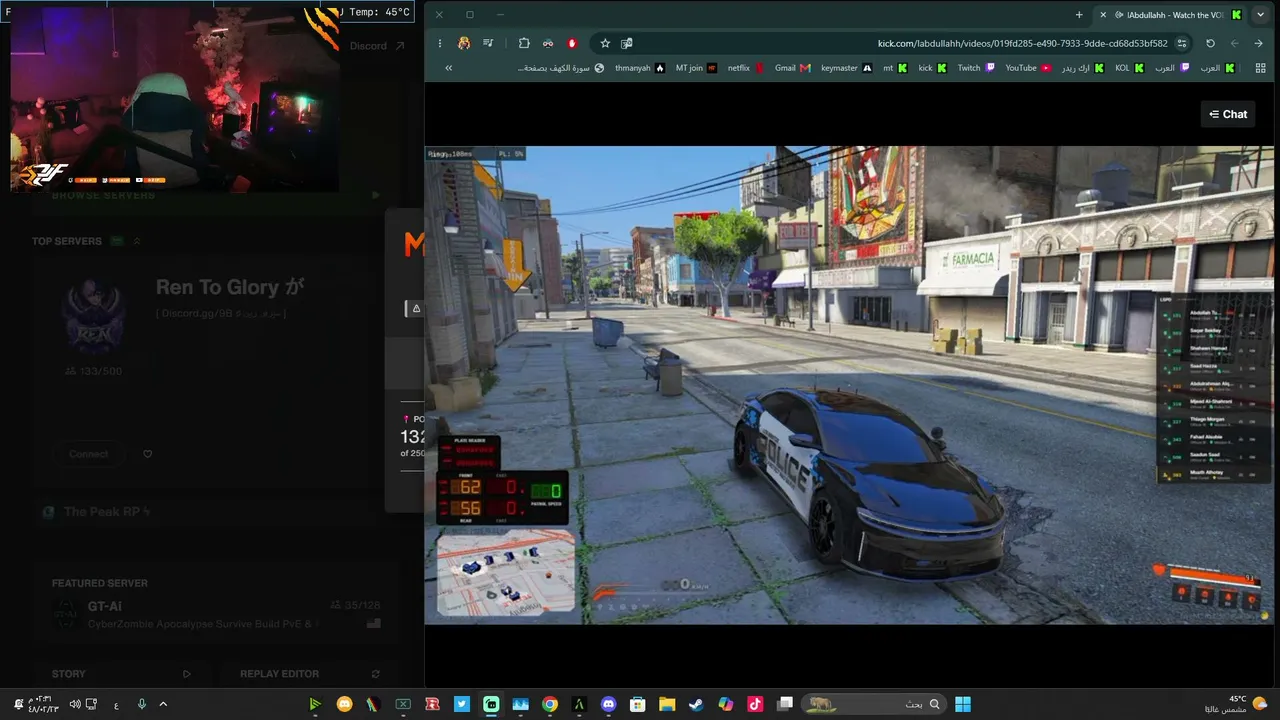1280x720 pixels.
Task: Open the Chat panel button
Action: point(1227,114)
